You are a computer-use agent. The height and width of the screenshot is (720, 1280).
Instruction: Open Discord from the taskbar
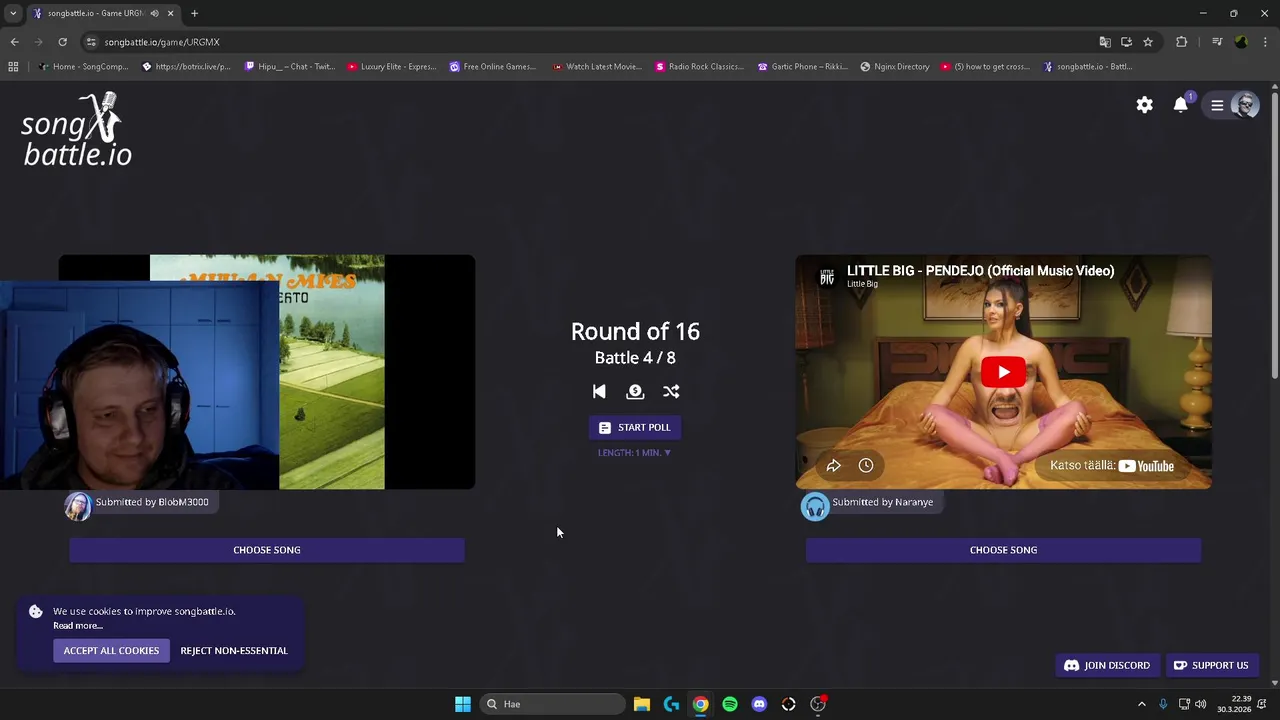pyautogui.click(x=759, y=704)
